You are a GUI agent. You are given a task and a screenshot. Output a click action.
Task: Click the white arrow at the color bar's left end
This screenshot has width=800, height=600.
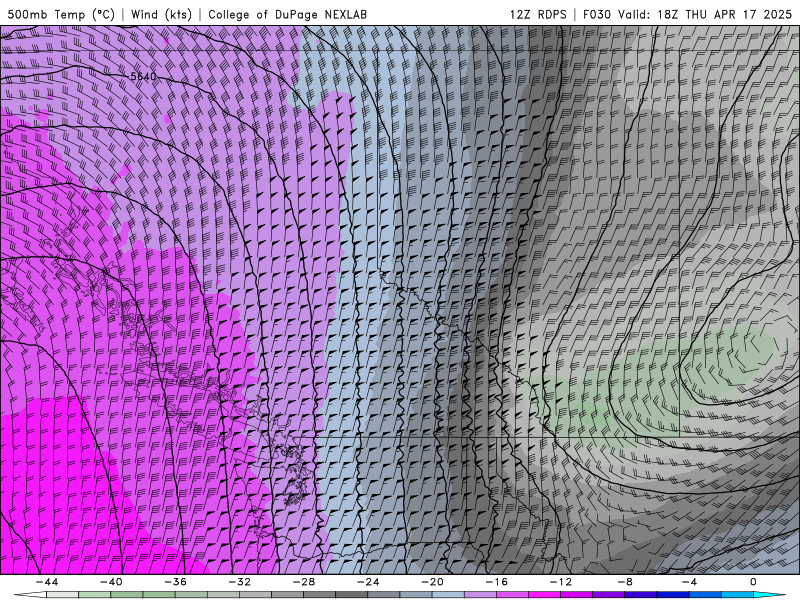click(x=30, y=595)
